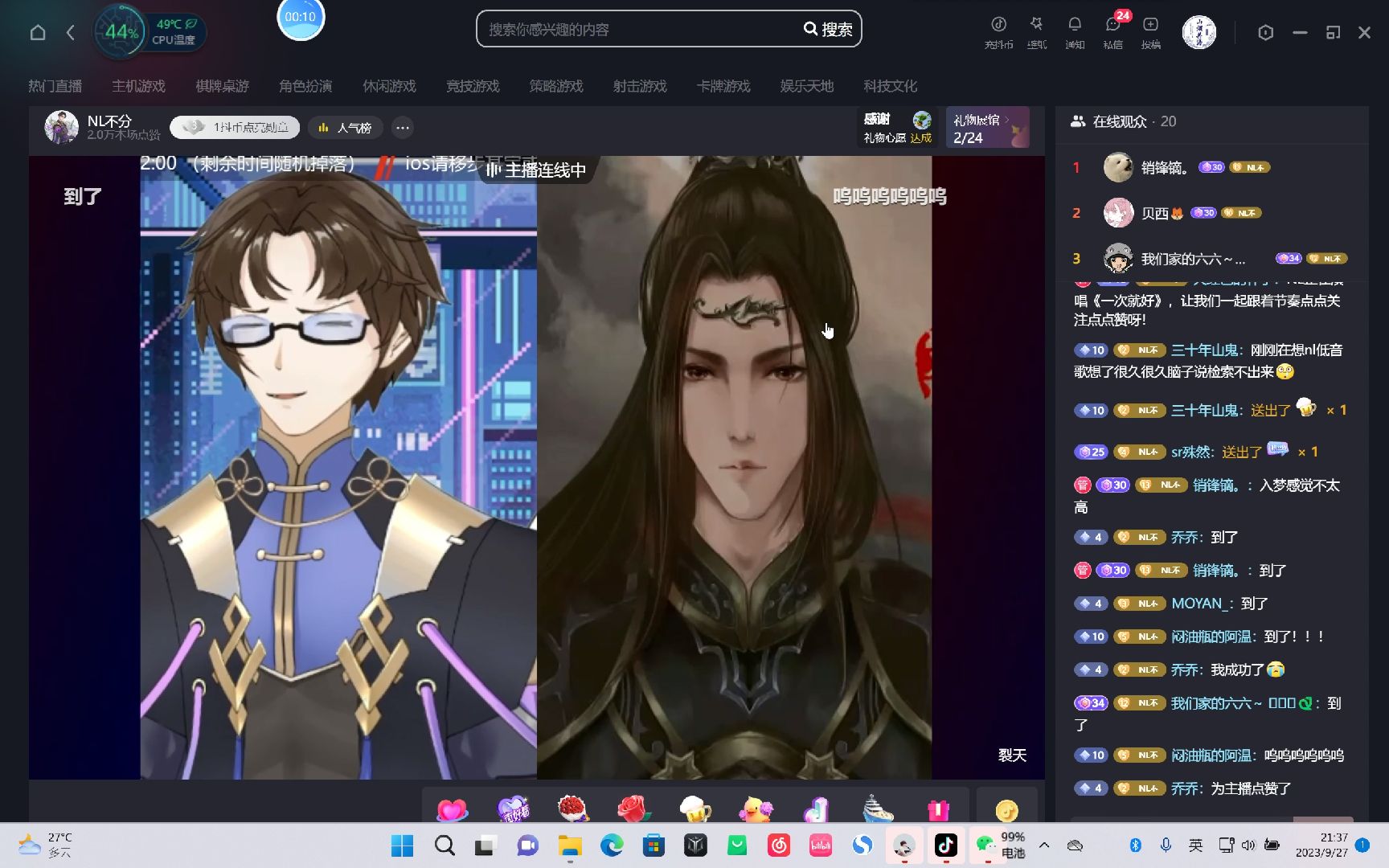
Task: Send the single red rose gift
Action: pos(634,809)
